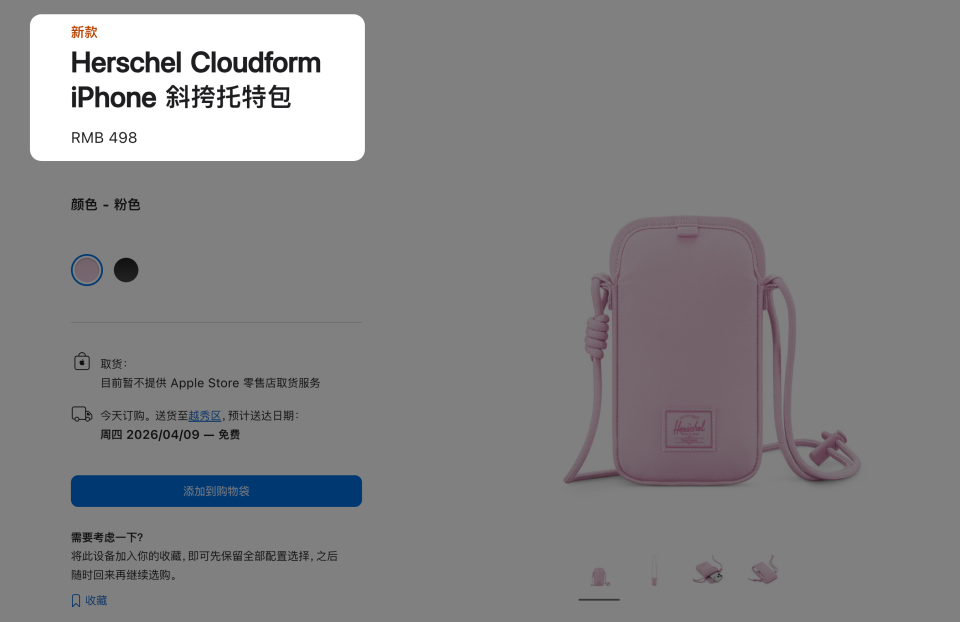Open the 越秀区 delivery location link
This screenshot has width=960, height=622.
click(204, 416)
